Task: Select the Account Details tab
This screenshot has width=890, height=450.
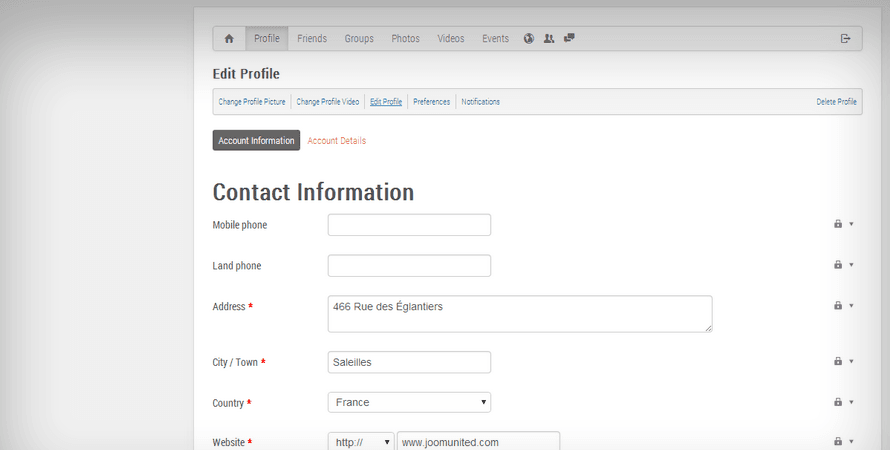Action: tap(336, 141)
